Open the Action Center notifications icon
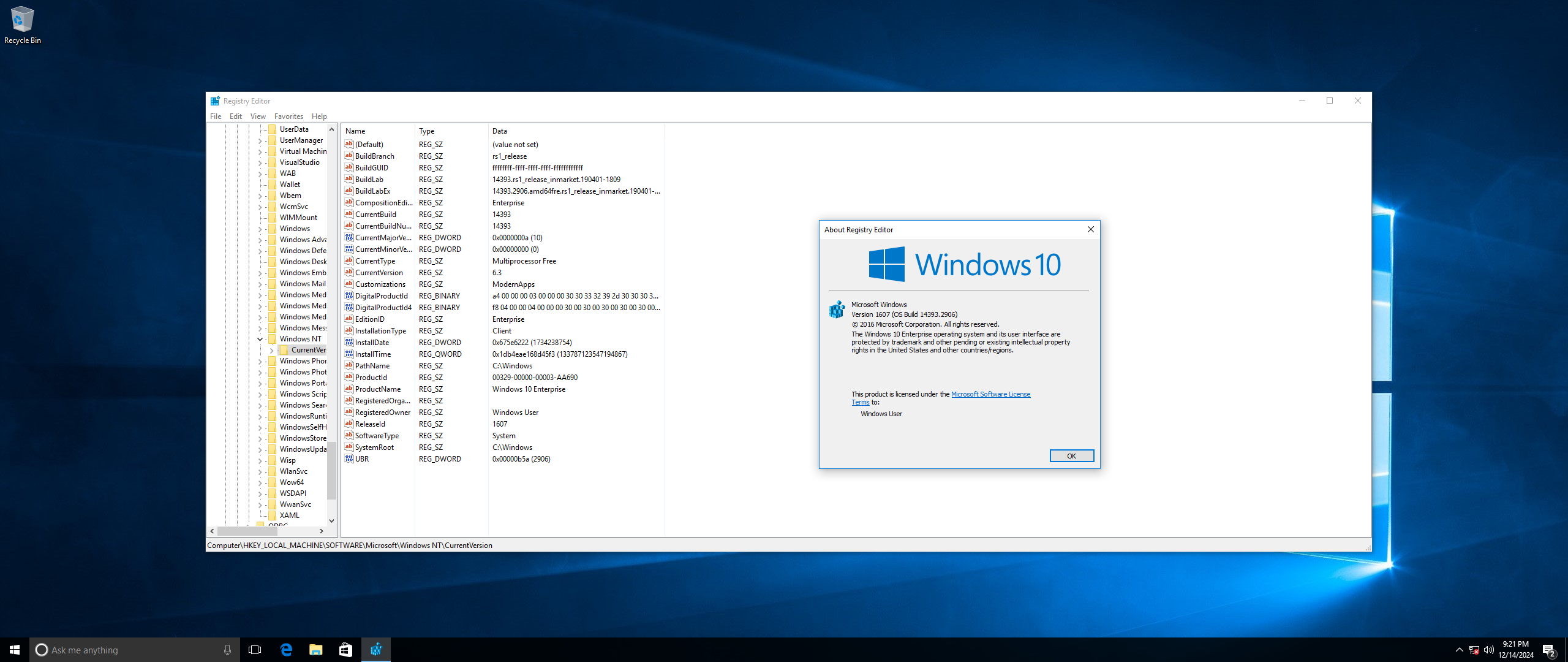The width and height of the screenshot is (1568, 662). (x=1549, y=650)
